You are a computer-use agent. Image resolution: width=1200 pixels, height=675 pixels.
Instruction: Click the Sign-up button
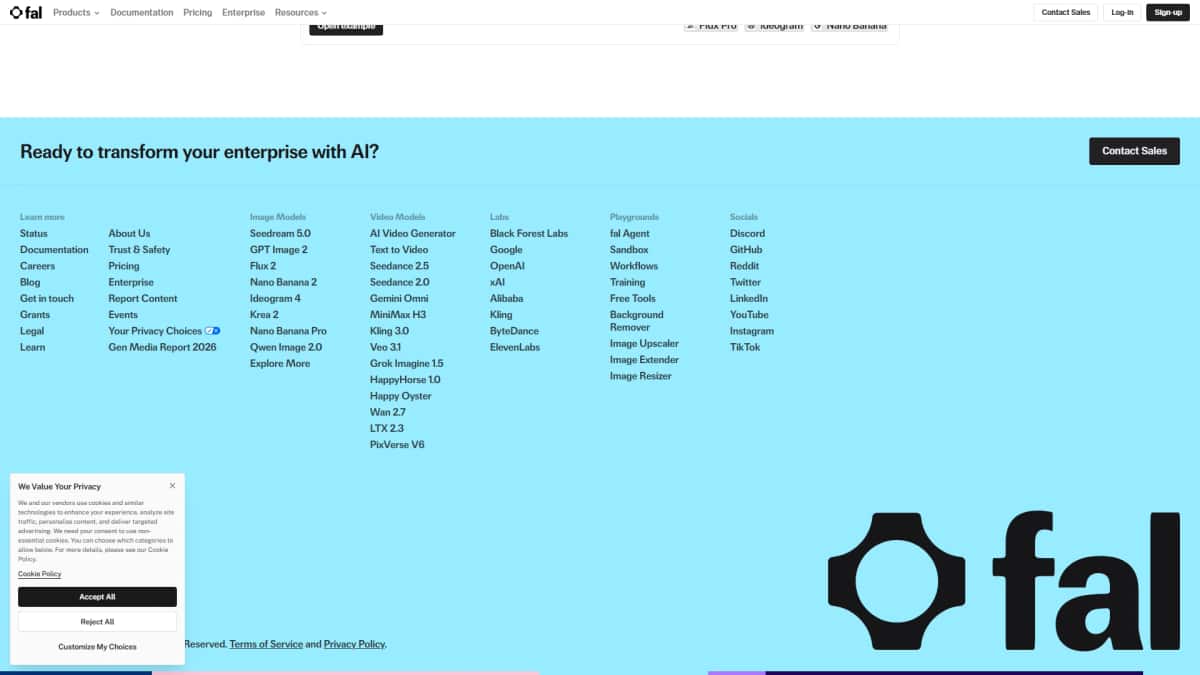point(1168,12)
